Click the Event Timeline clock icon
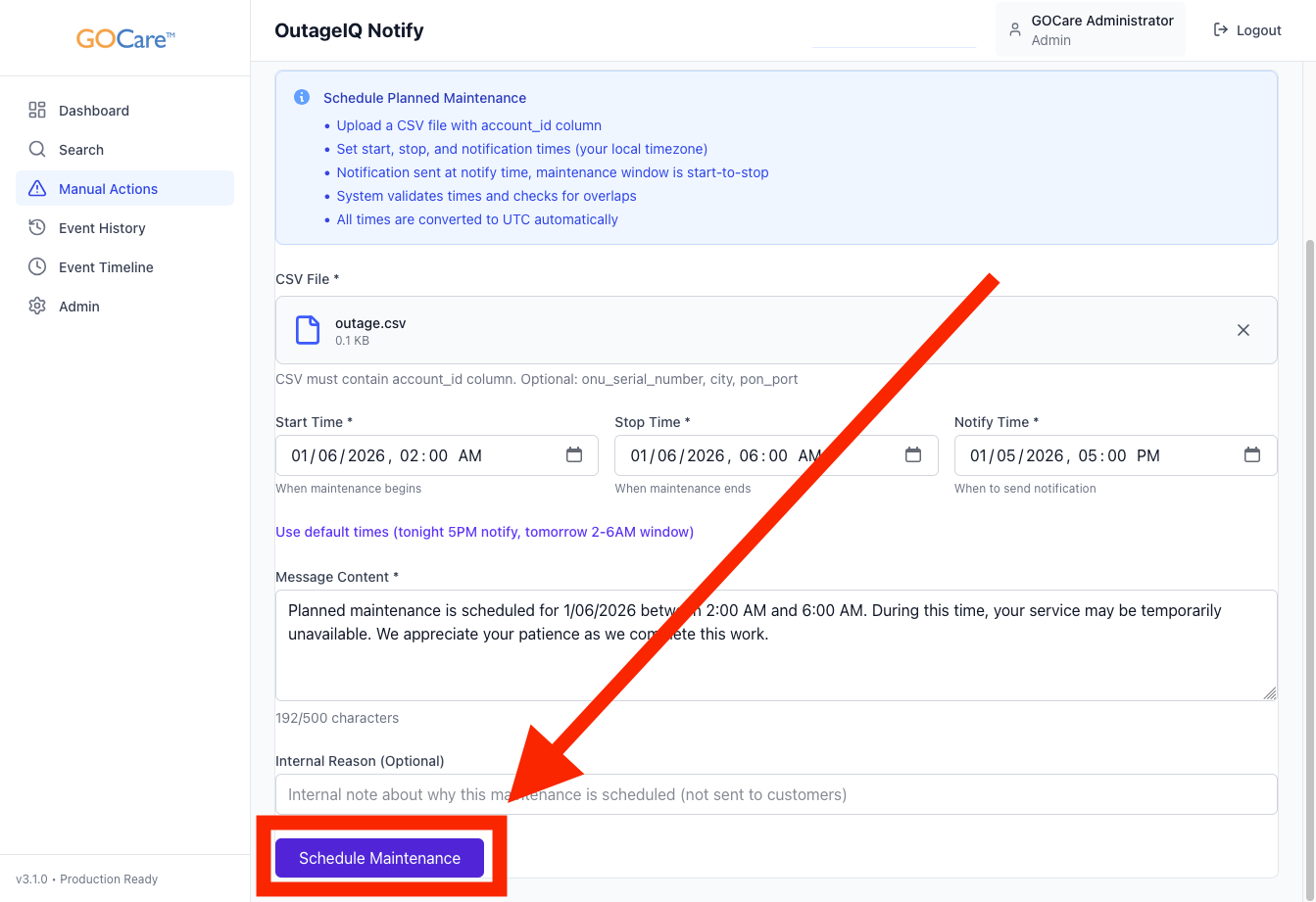1316x902 pixels. [37, 267]
